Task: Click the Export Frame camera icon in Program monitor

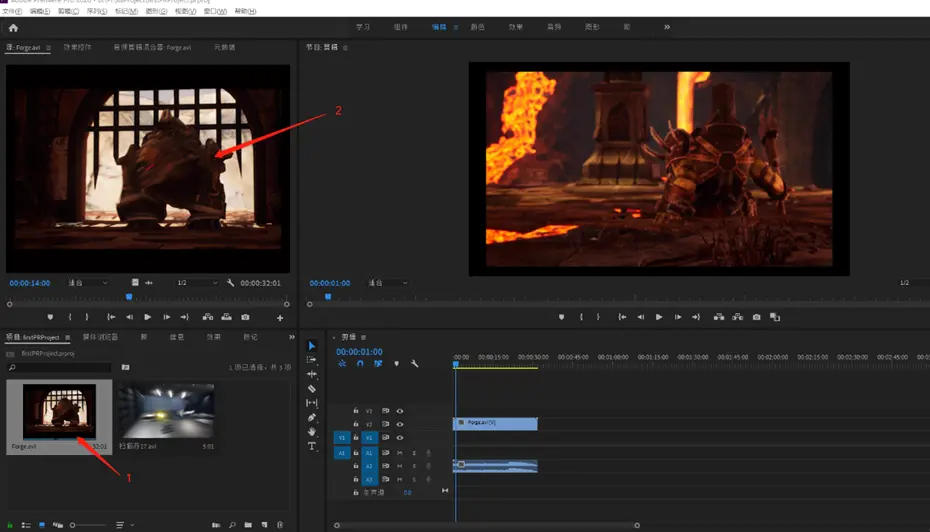Action: click(756, 317)
